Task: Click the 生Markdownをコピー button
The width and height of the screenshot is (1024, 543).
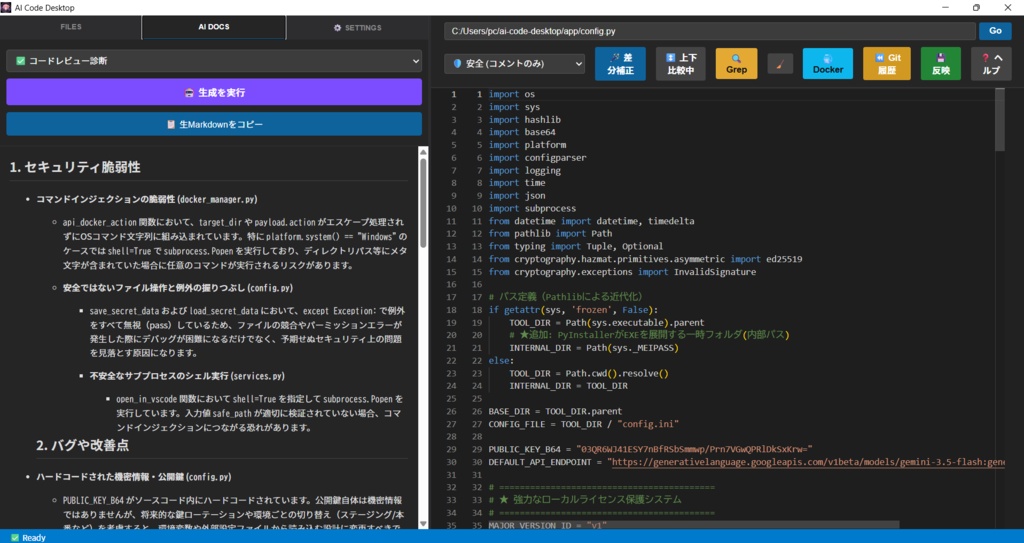Action: point(214,124)
